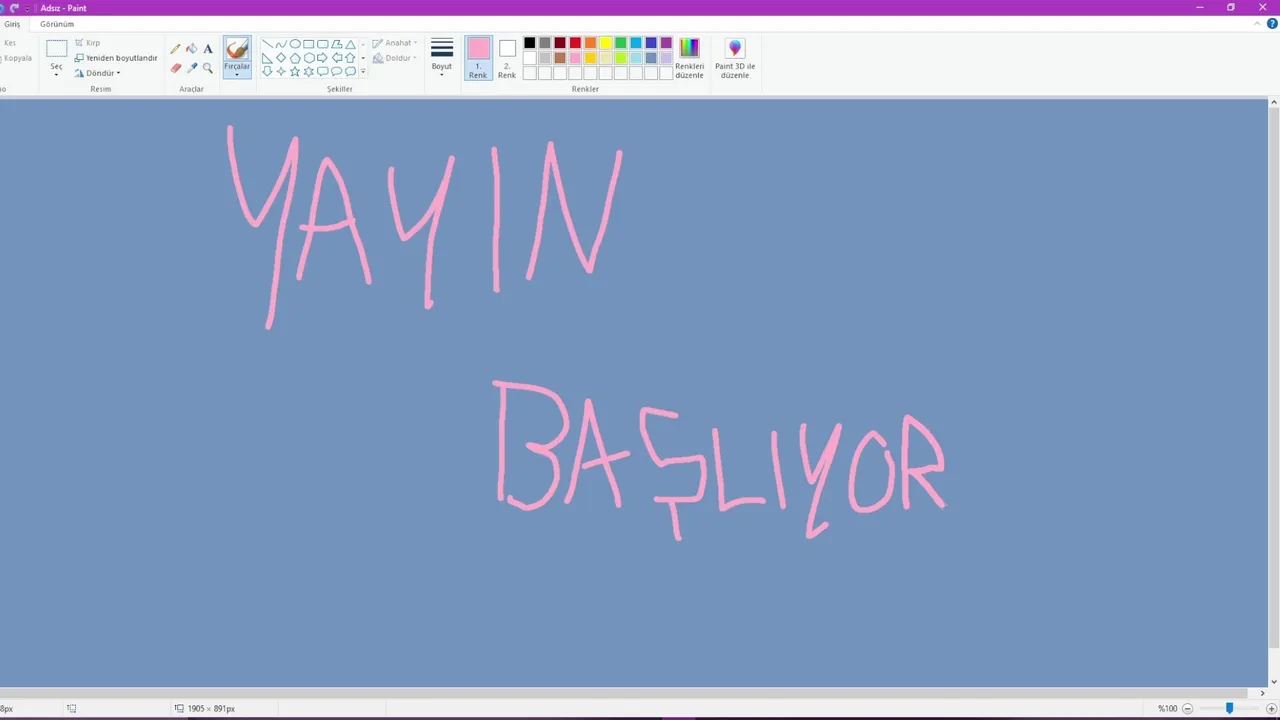This screenshot has width=1280, height=720.
Task: Click the Kes cut button
Action: [x=9, y=43]
